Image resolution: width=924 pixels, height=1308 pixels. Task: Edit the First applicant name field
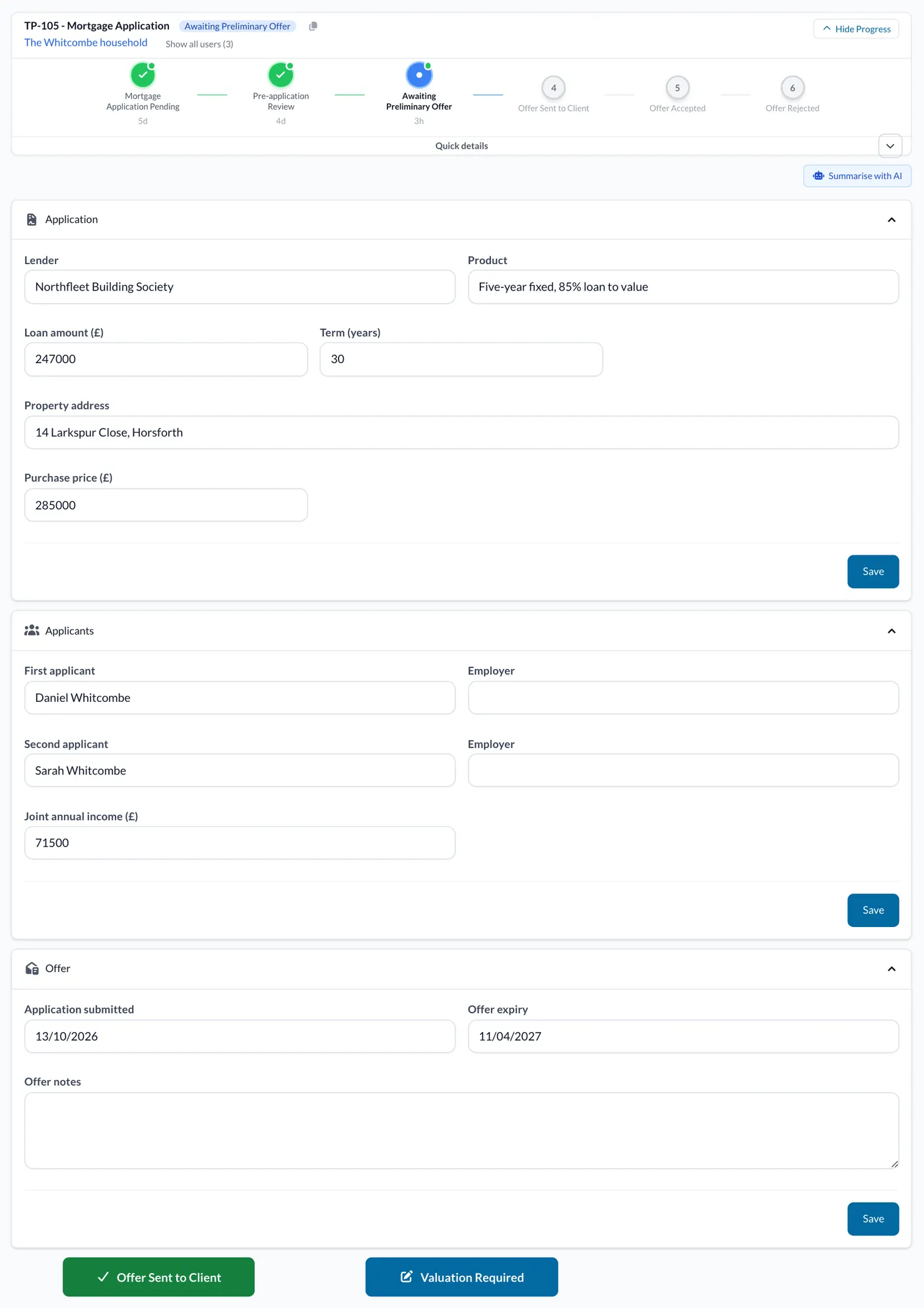pyautogui.click(x=240, y=698)
